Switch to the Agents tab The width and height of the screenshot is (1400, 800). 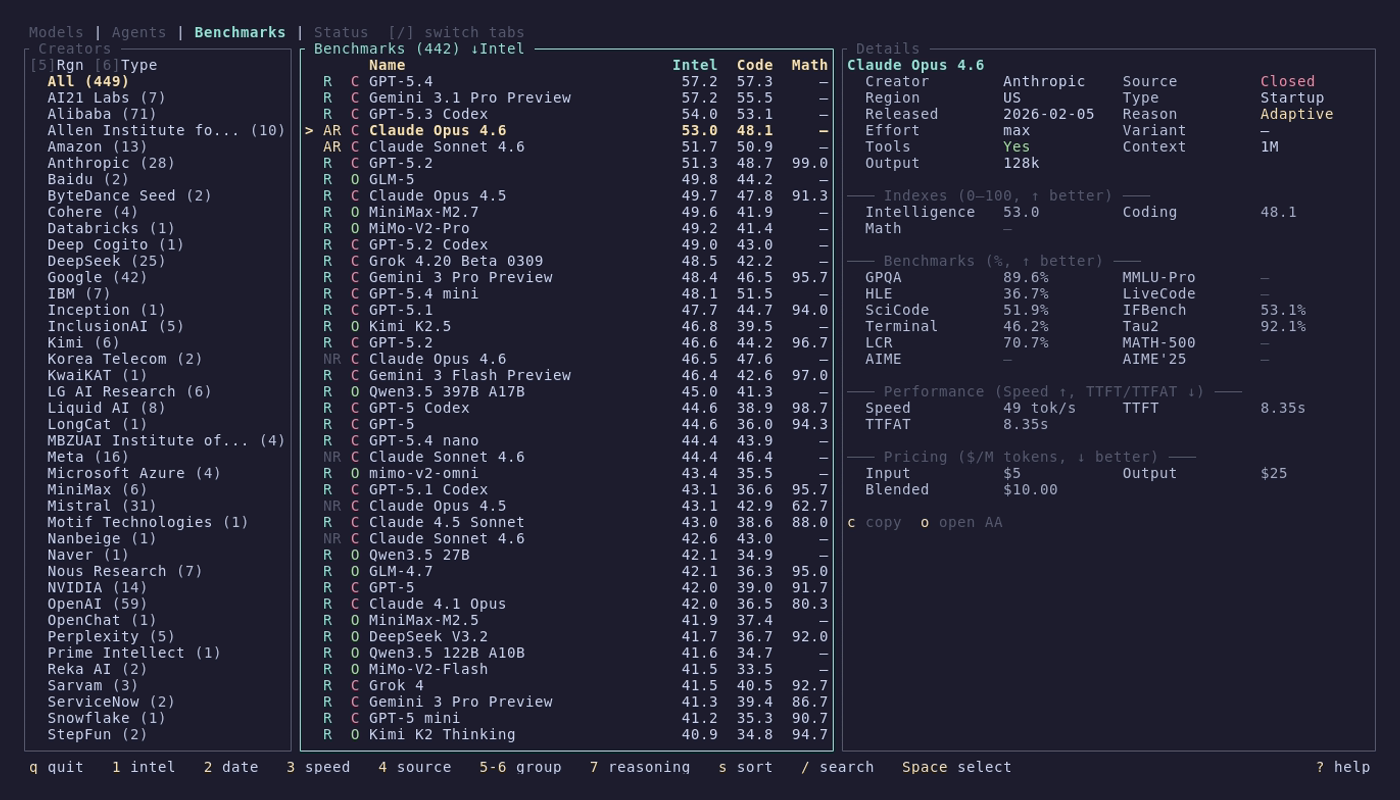[x=139, y=32]
